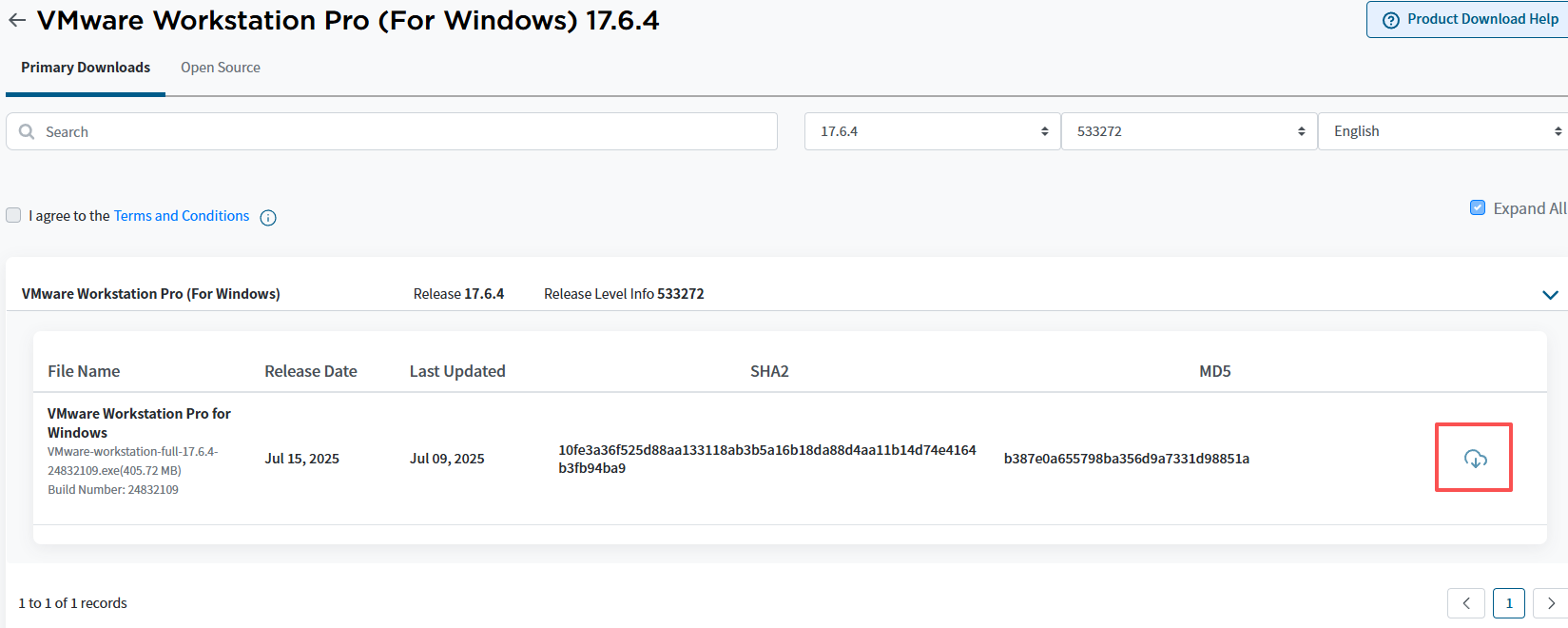Click the back arrow beside page title
1568x628 pixels.
click(17, 20)
